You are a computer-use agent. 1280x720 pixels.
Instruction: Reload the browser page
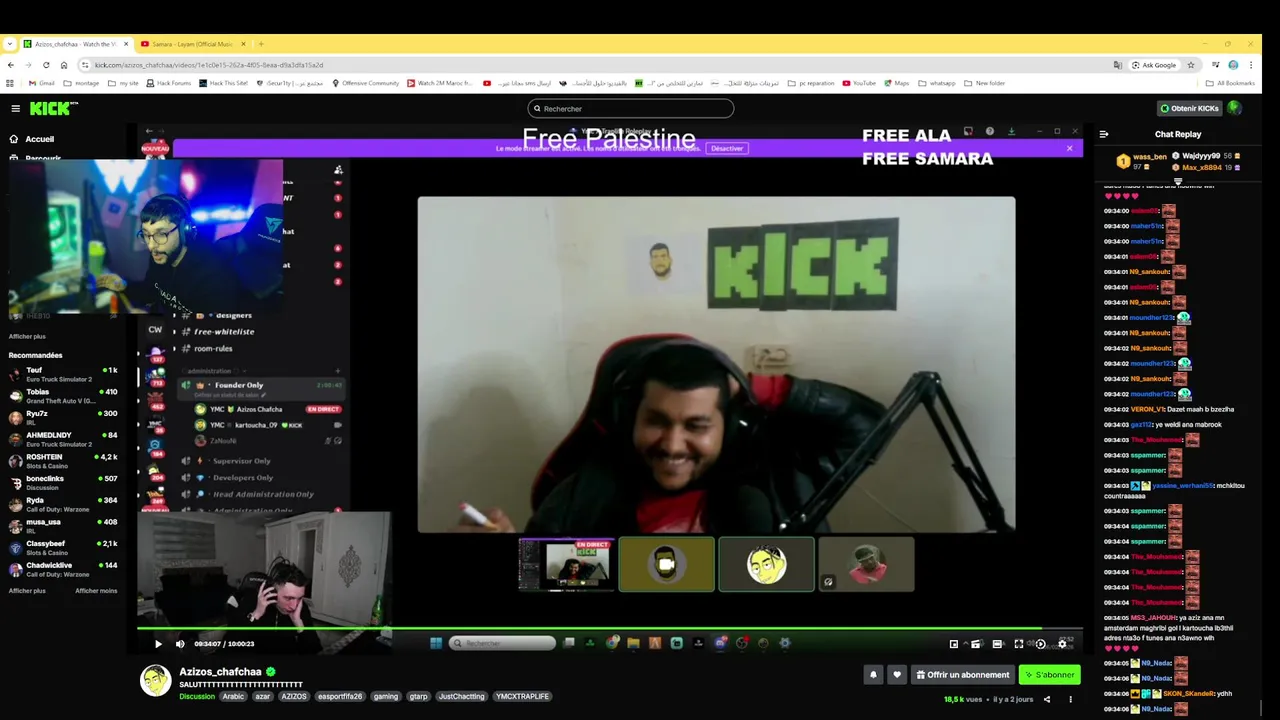(47, 65)
